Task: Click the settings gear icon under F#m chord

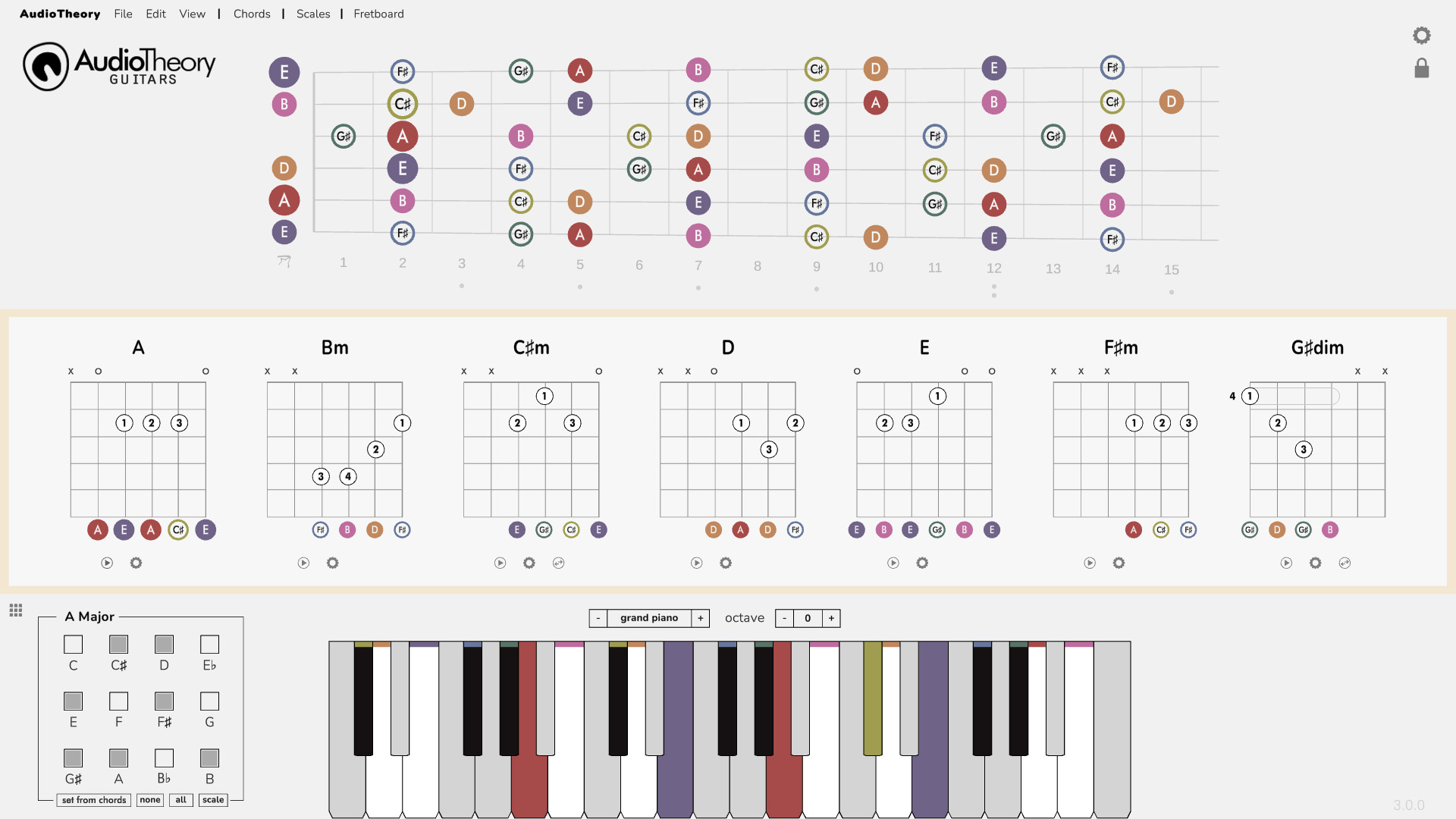Action: click(1119, 562)
